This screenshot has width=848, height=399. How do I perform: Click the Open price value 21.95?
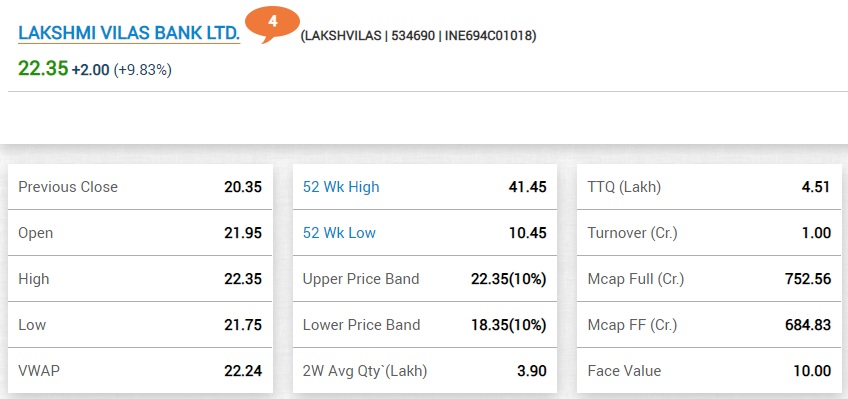[x=243, y=233]
